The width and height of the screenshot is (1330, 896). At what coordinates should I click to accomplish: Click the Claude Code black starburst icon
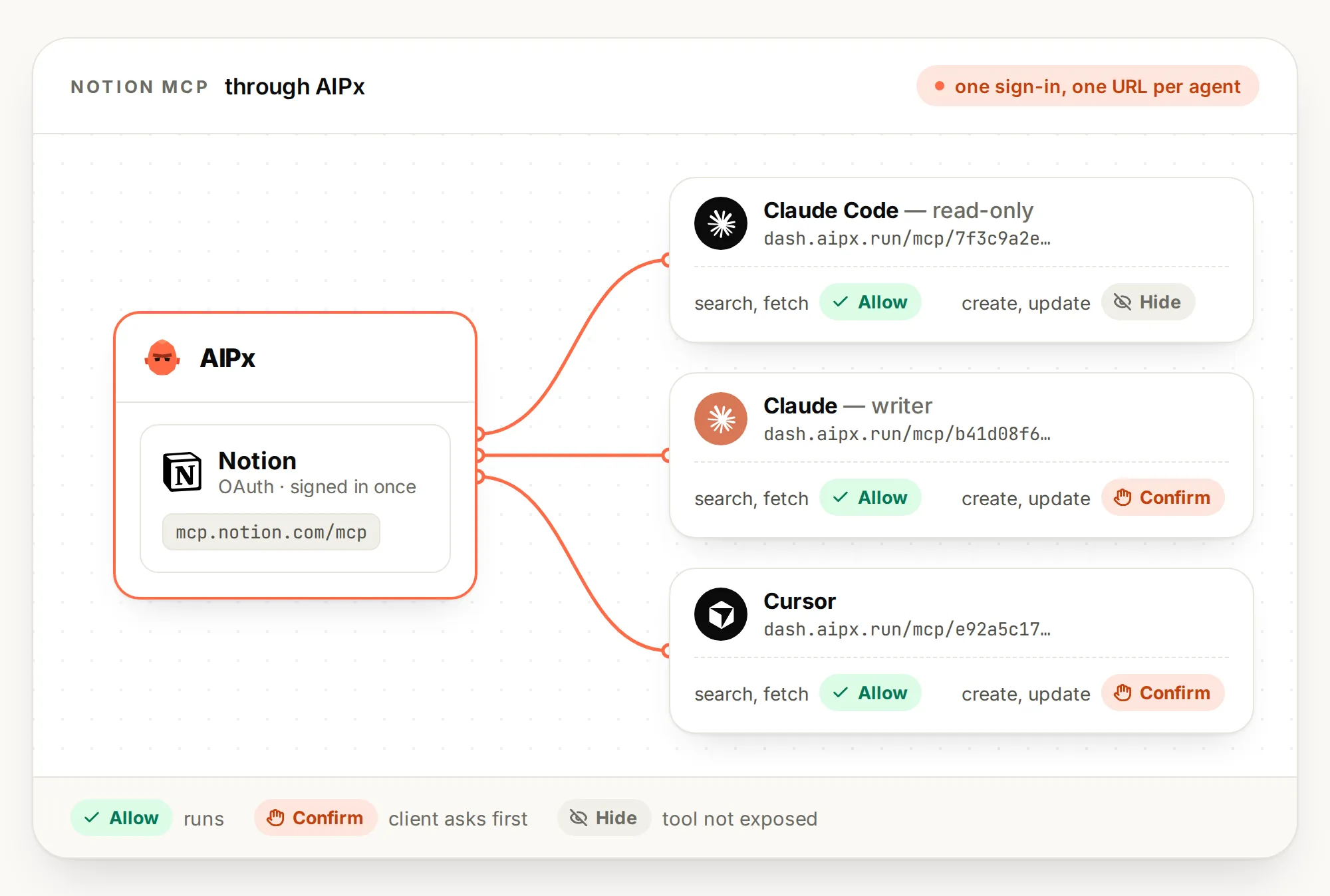tap(721, 223)
